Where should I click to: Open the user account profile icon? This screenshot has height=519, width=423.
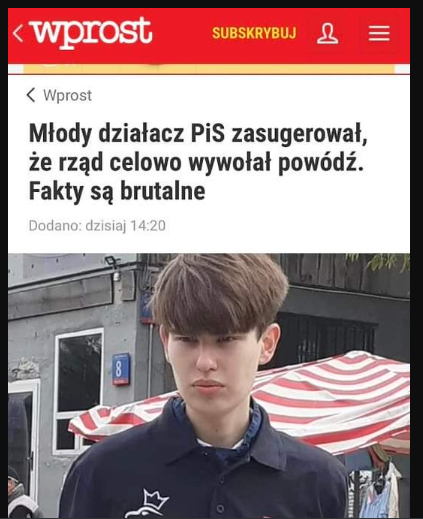click(x=327, y=34)
